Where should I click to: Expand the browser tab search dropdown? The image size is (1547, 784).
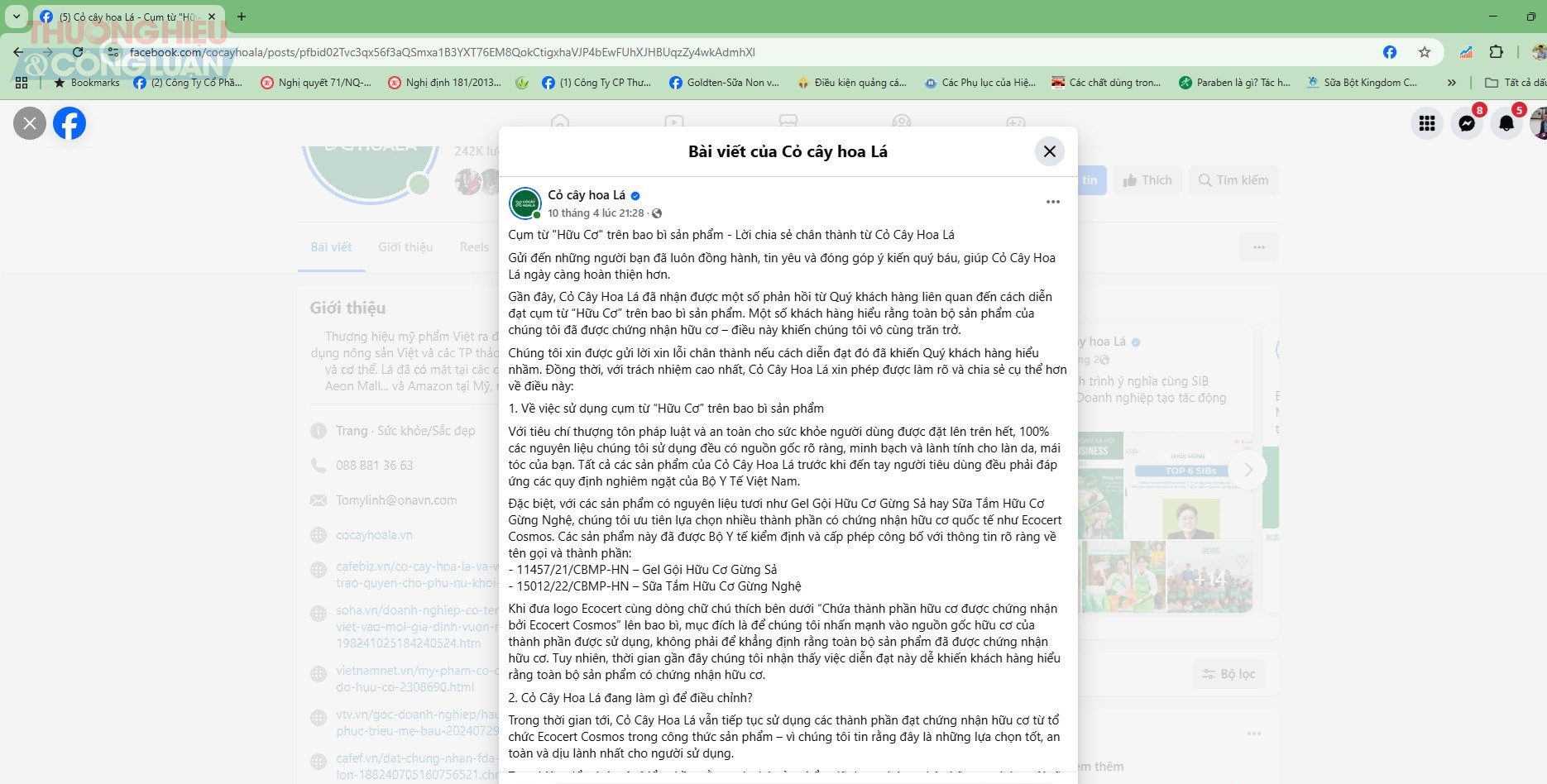coord(16,17)
